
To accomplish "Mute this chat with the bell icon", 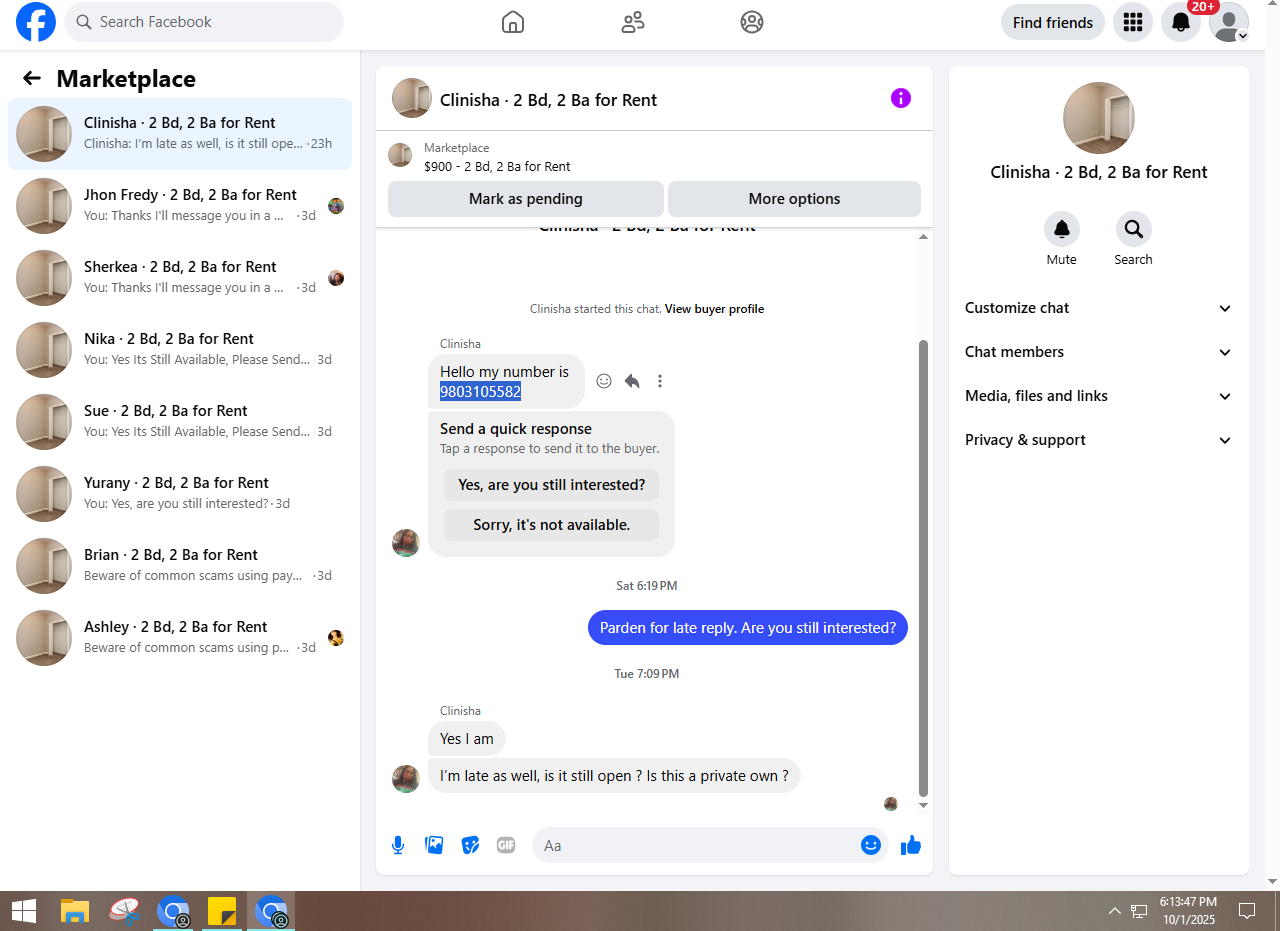I will tap(1062, 229).
